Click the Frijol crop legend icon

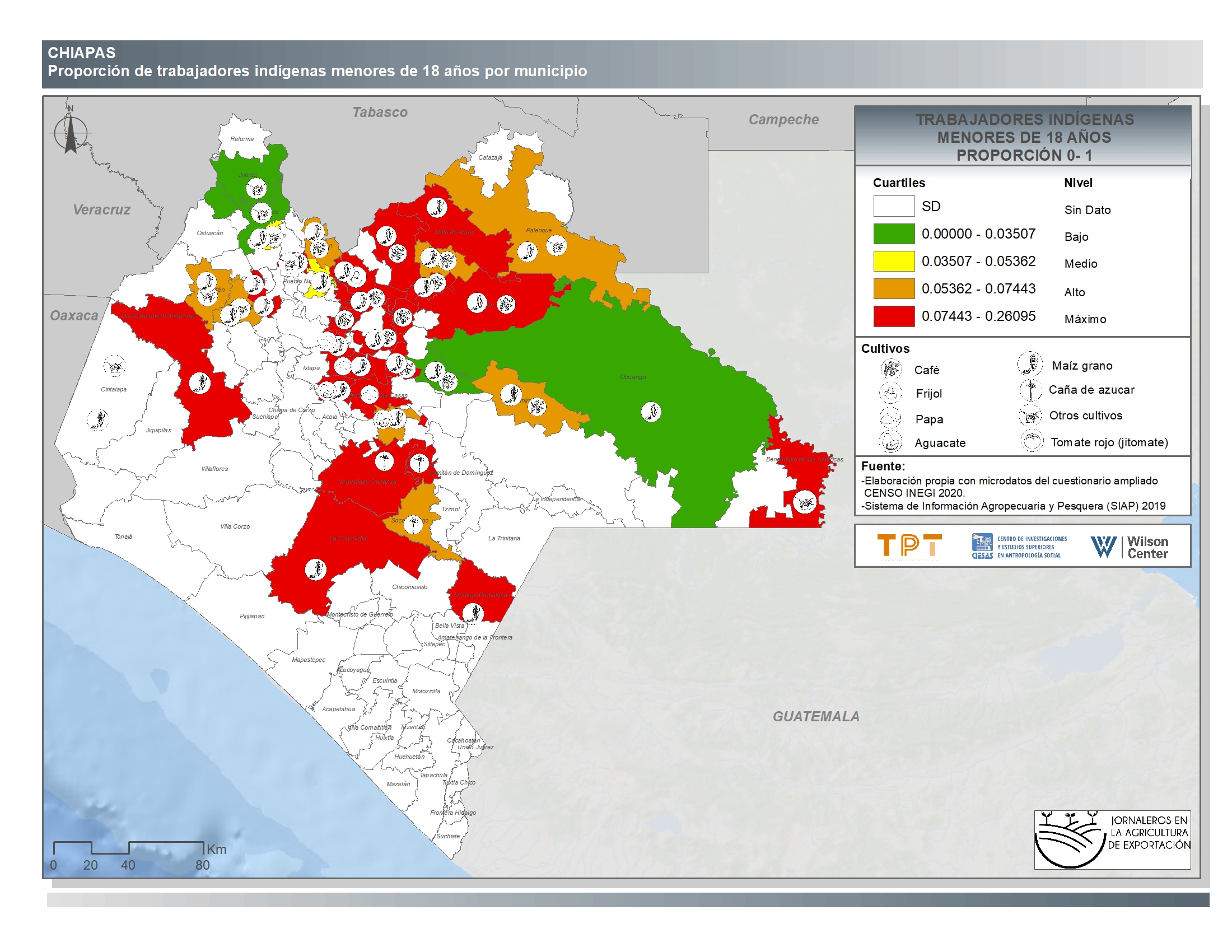point(891,393)
